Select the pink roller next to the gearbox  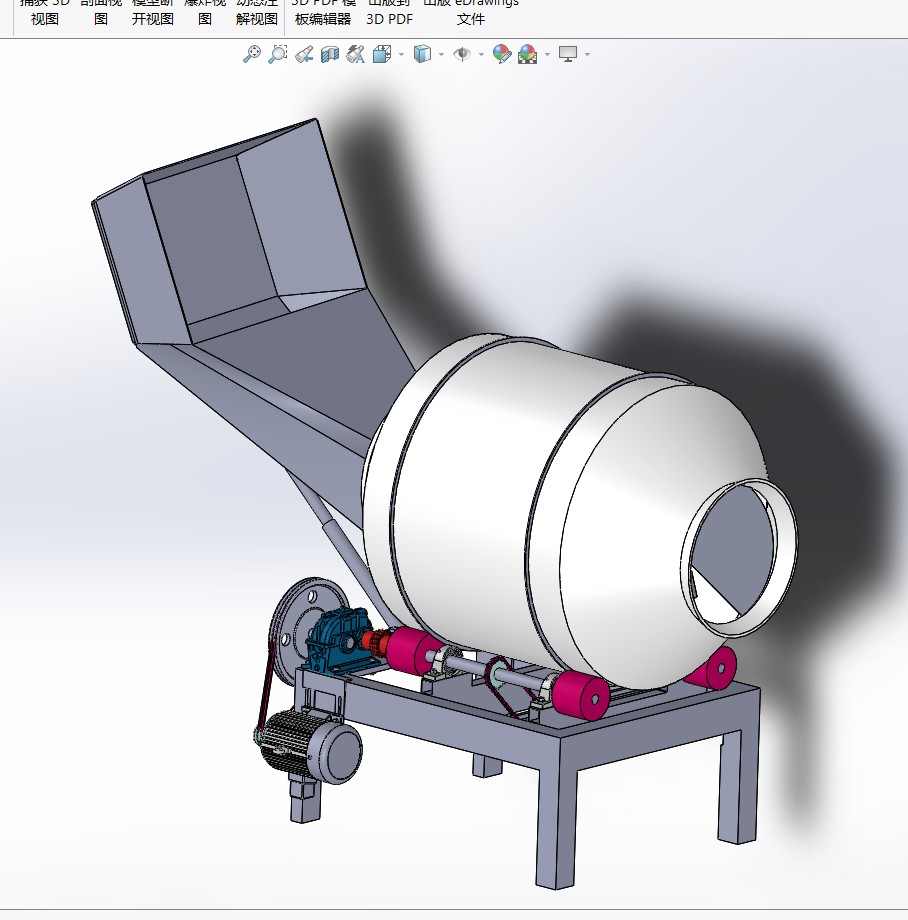(x=411, y=650)
